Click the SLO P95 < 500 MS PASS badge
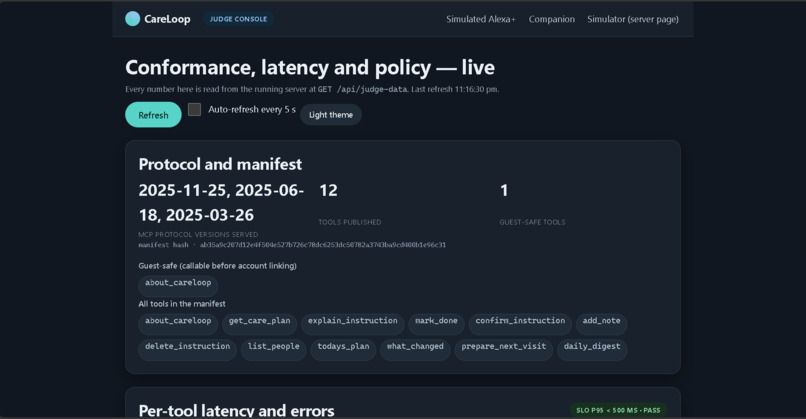Screen dimensions: 806x419 coord(618,410)
